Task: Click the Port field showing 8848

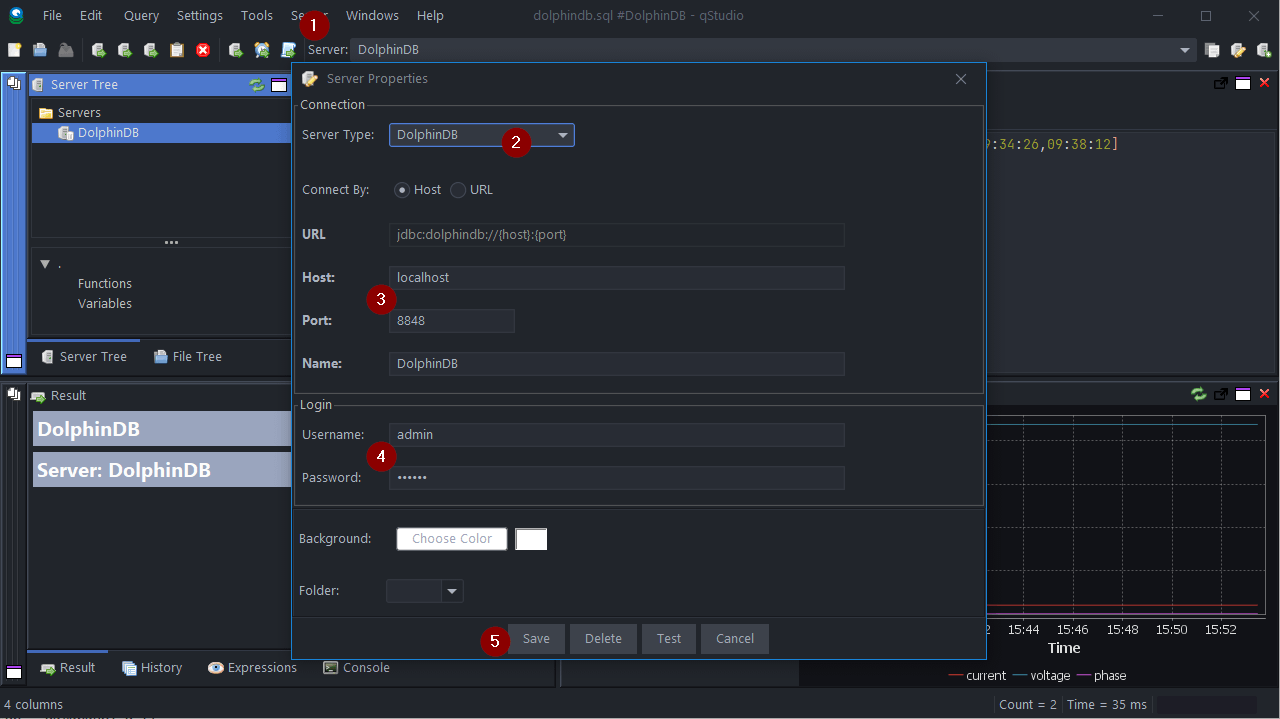Action: [452, 321]
